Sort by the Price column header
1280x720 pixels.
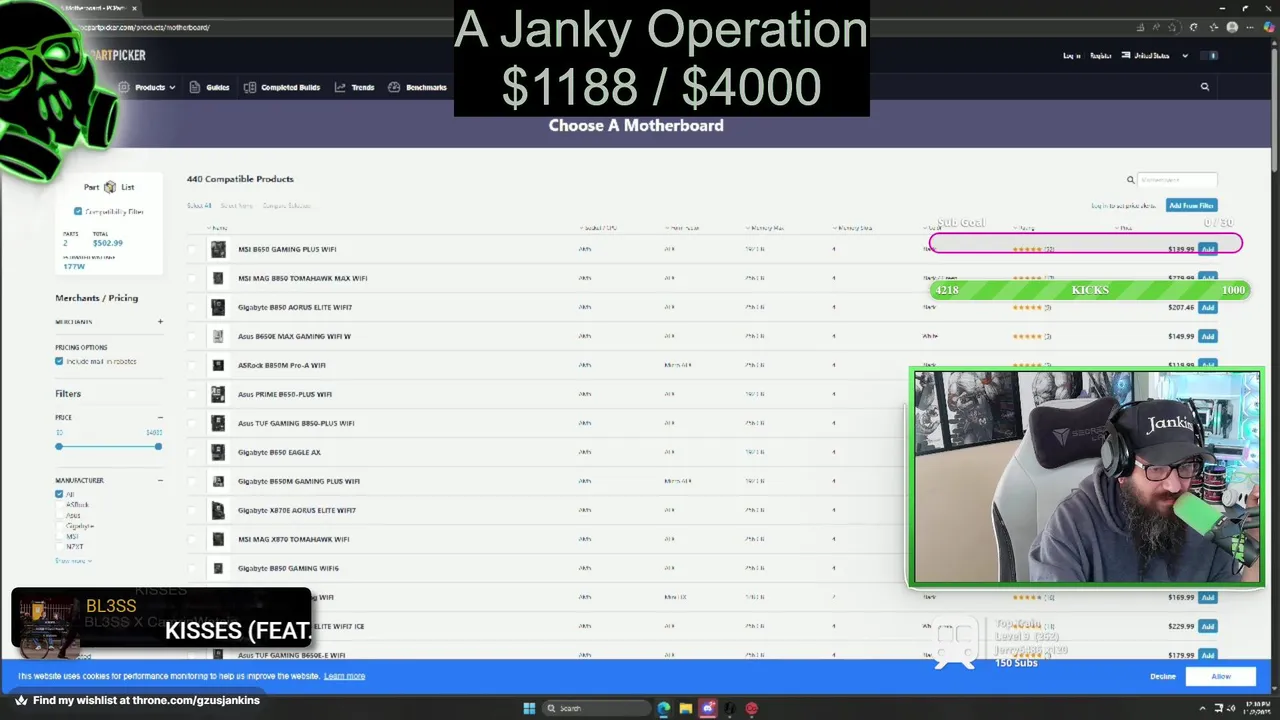[x=1125, y=228]
